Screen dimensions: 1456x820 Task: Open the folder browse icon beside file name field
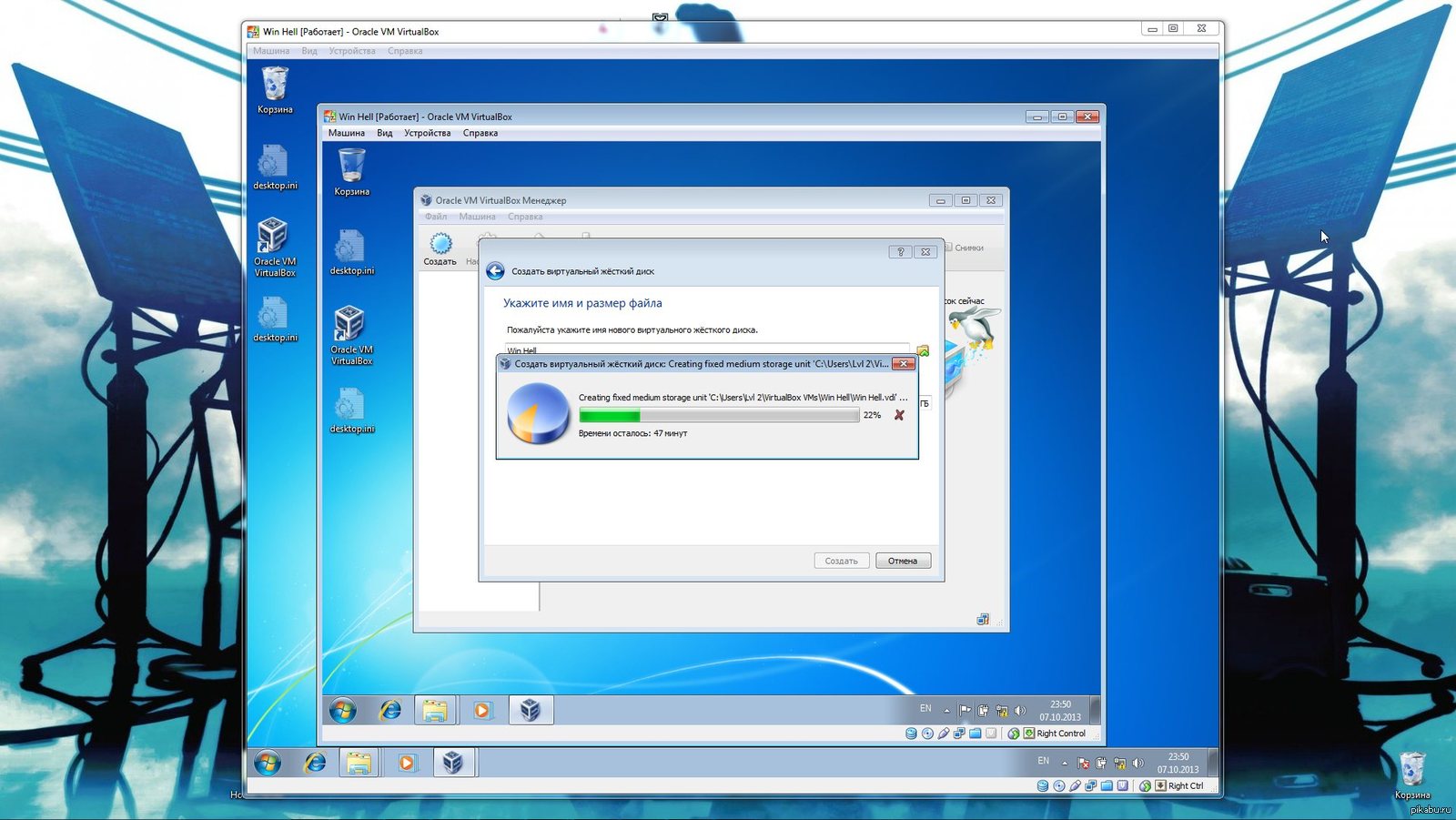[923, 350]
